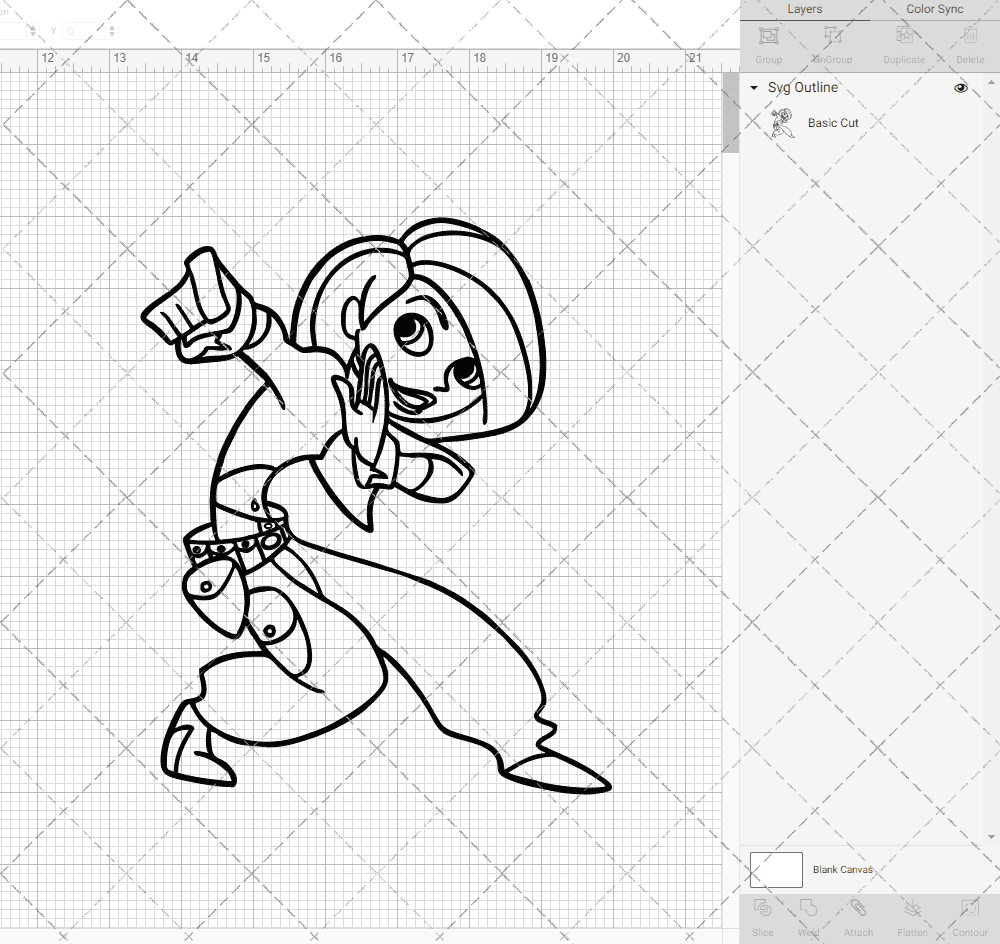This screenshot has height=944, width=1000.
Task: Click the Delete trash icon
Action: (970, 36)
